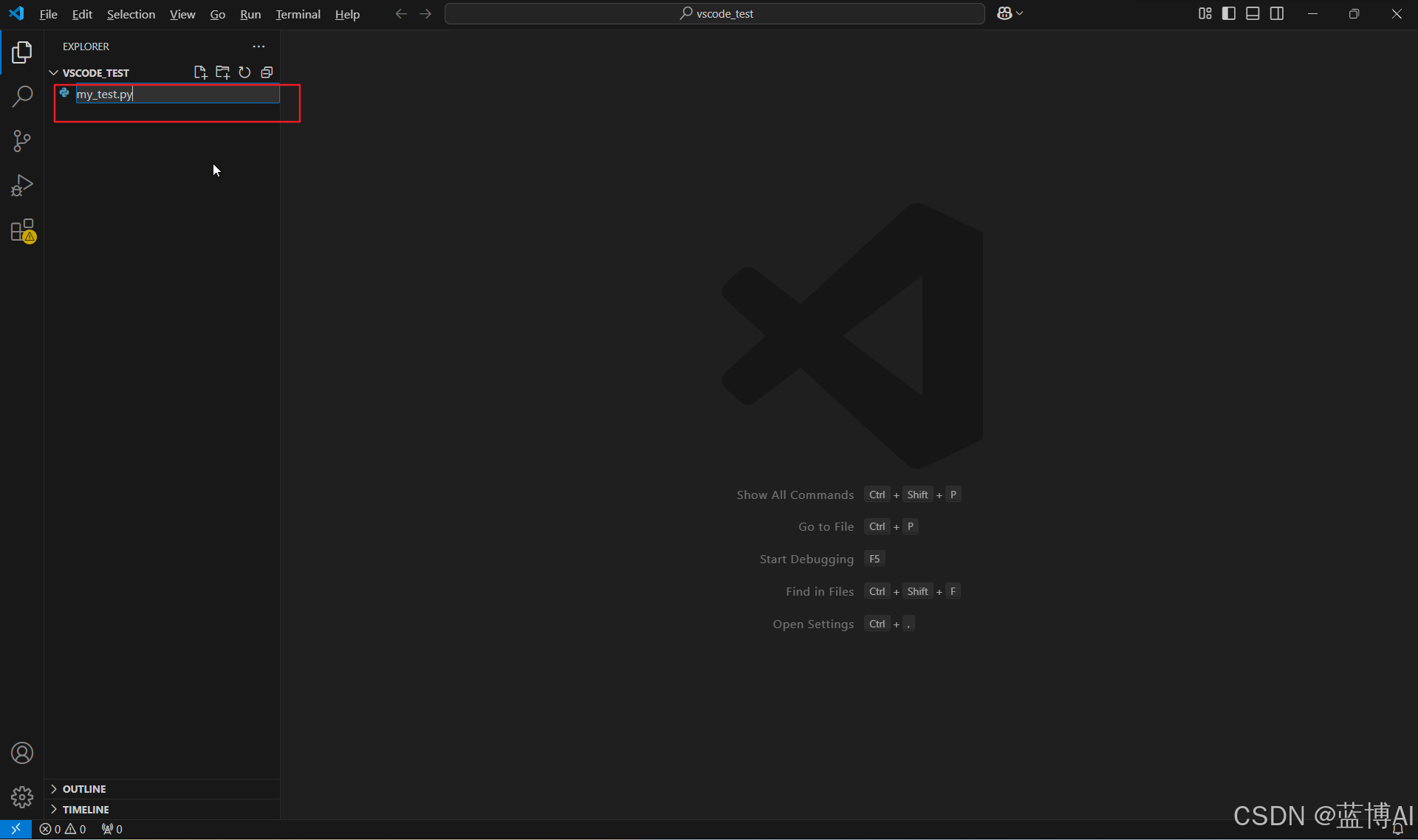The height and width of the screenshot is (840, 1418).
Task: Open the Accounts menu icon
Action: pyautogui.click(x=22, y=753)
